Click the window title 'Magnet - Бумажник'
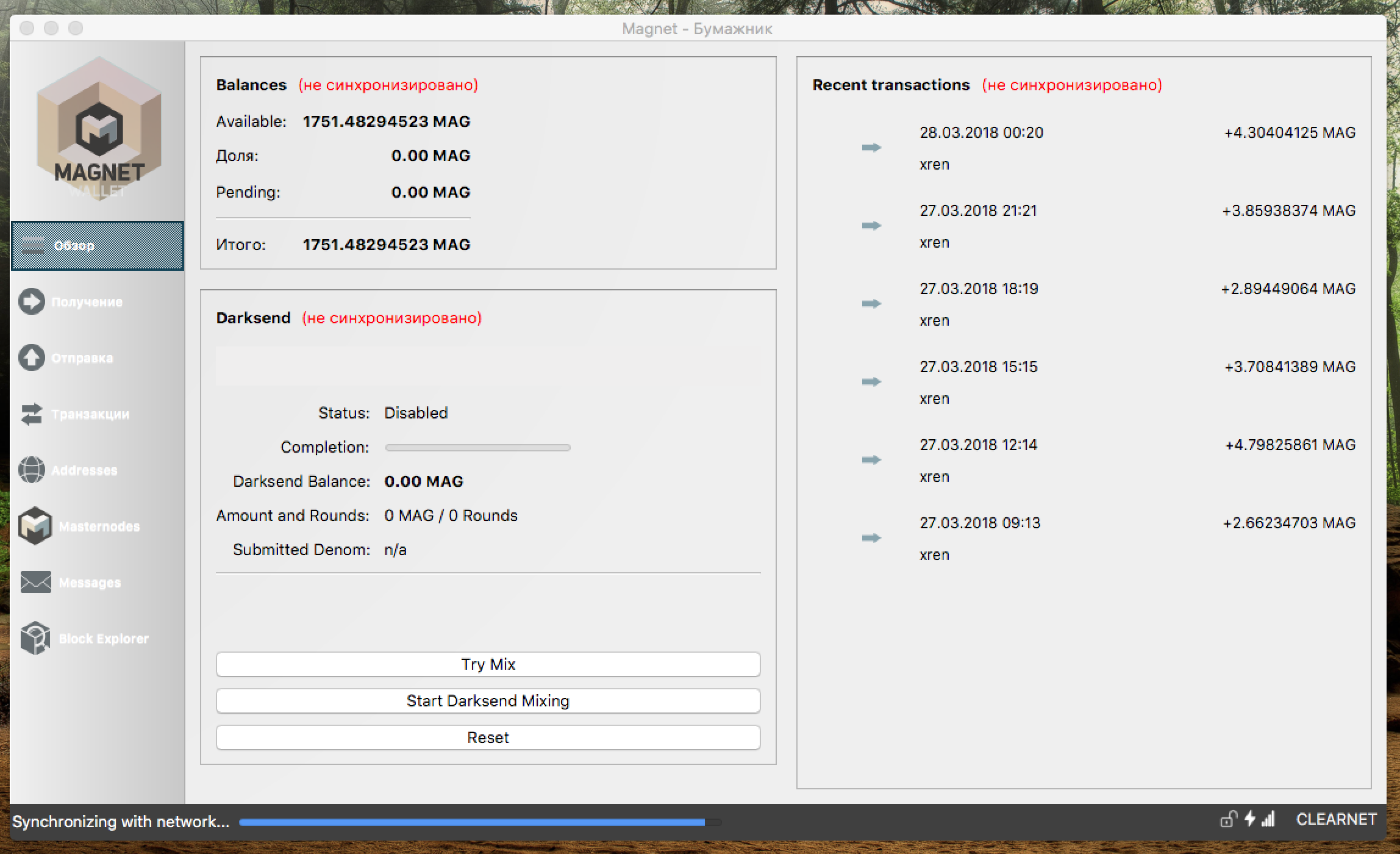Screen dimensions: 1400x854 [697, 29]
